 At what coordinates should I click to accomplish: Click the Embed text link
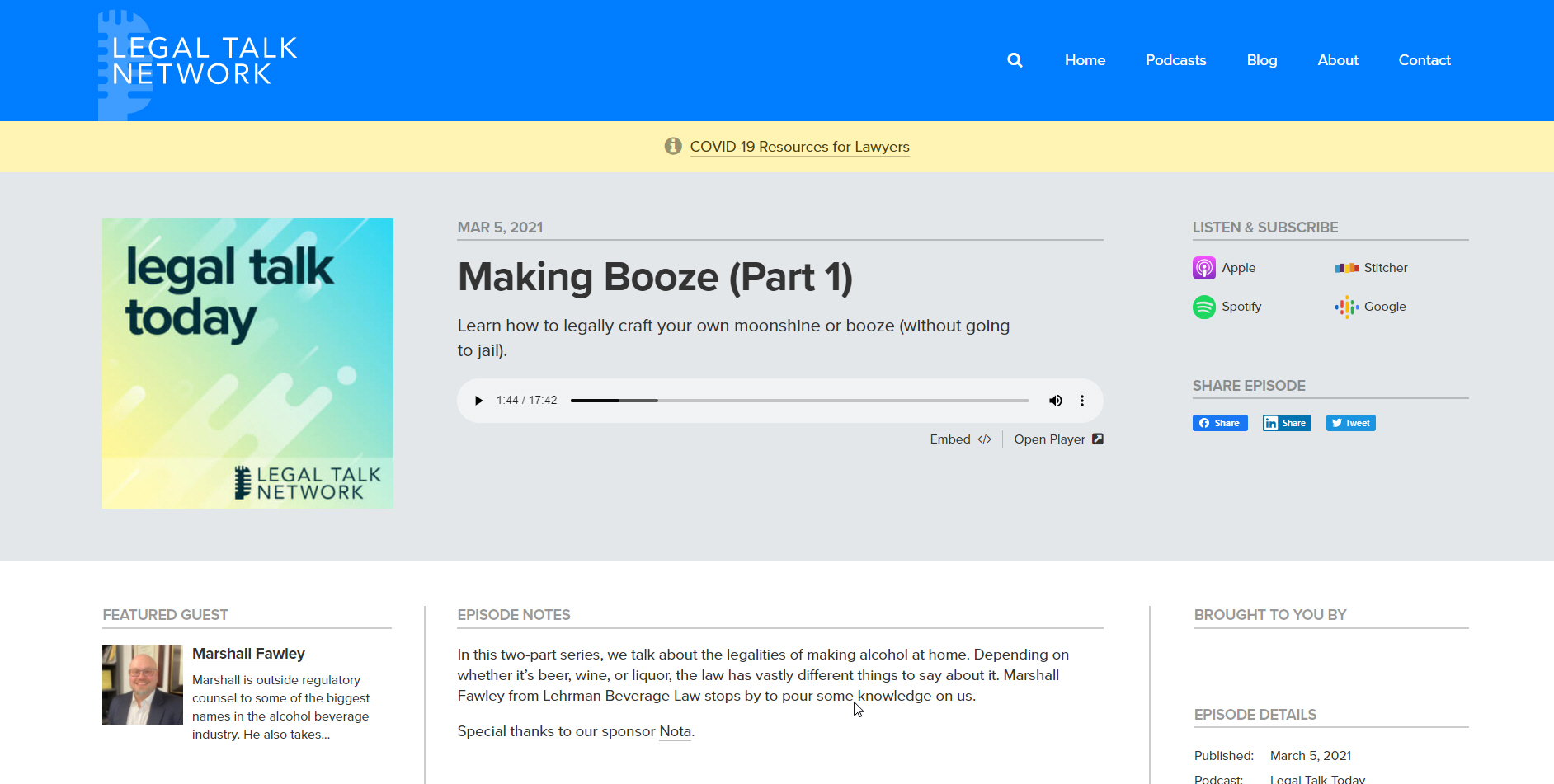[x=950, y=439]
